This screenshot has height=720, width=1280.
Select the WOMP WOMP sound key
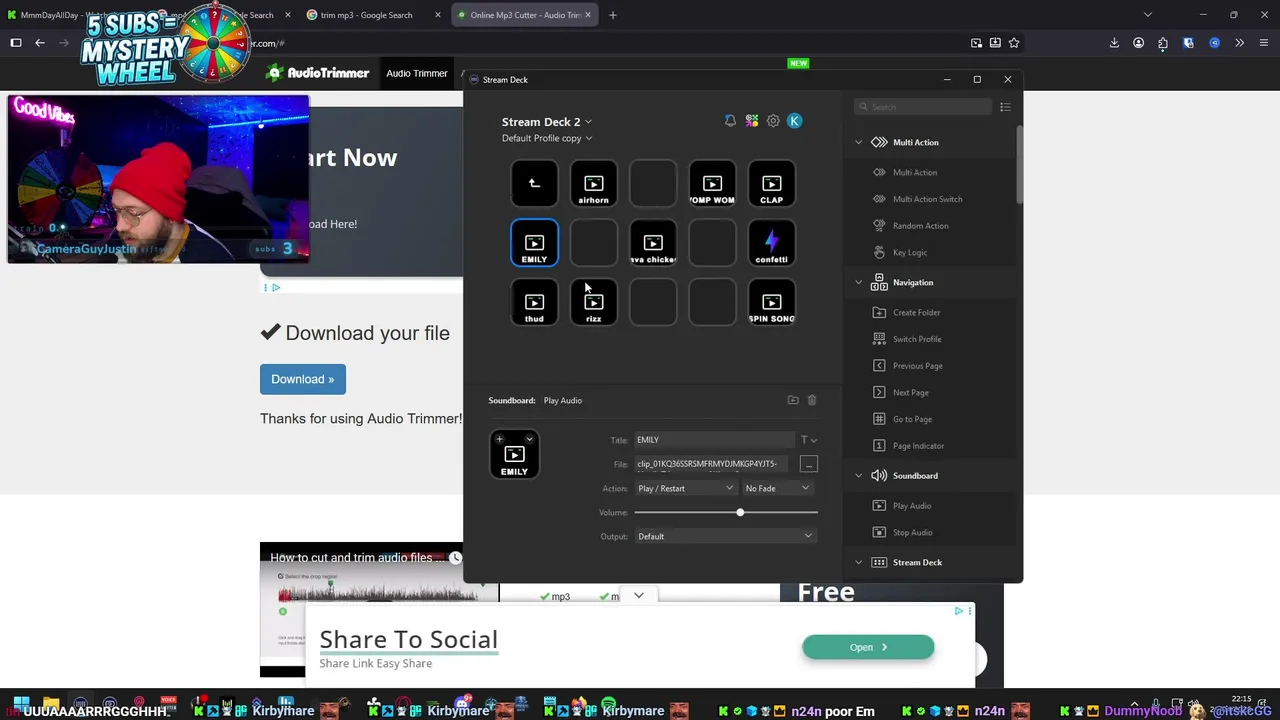tap(712, 184)
